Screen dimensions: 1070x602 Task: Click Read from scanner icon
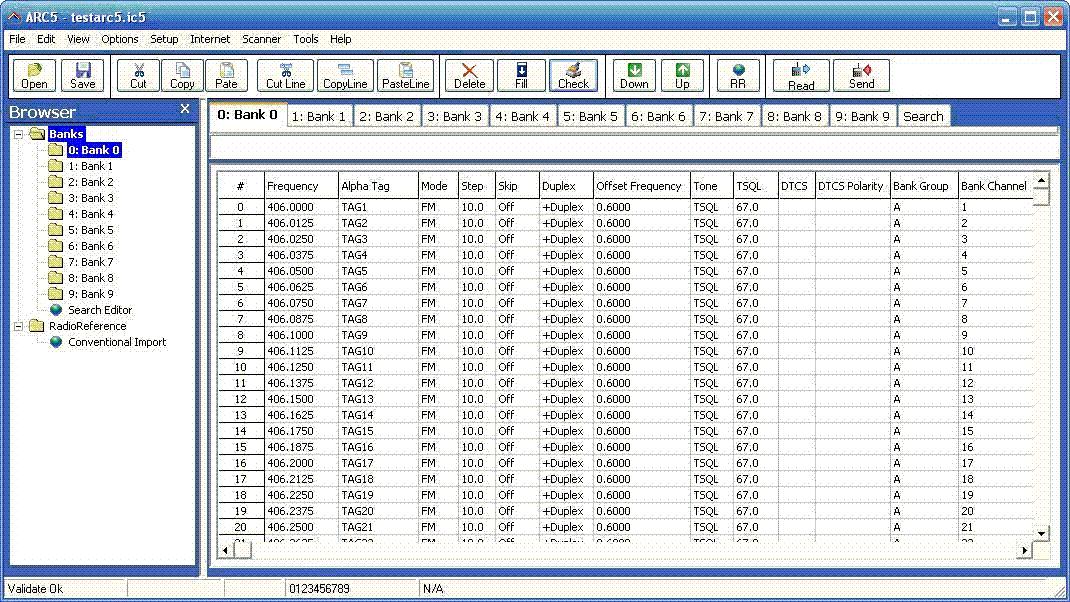pyautogui.click(x=801, y=75)
